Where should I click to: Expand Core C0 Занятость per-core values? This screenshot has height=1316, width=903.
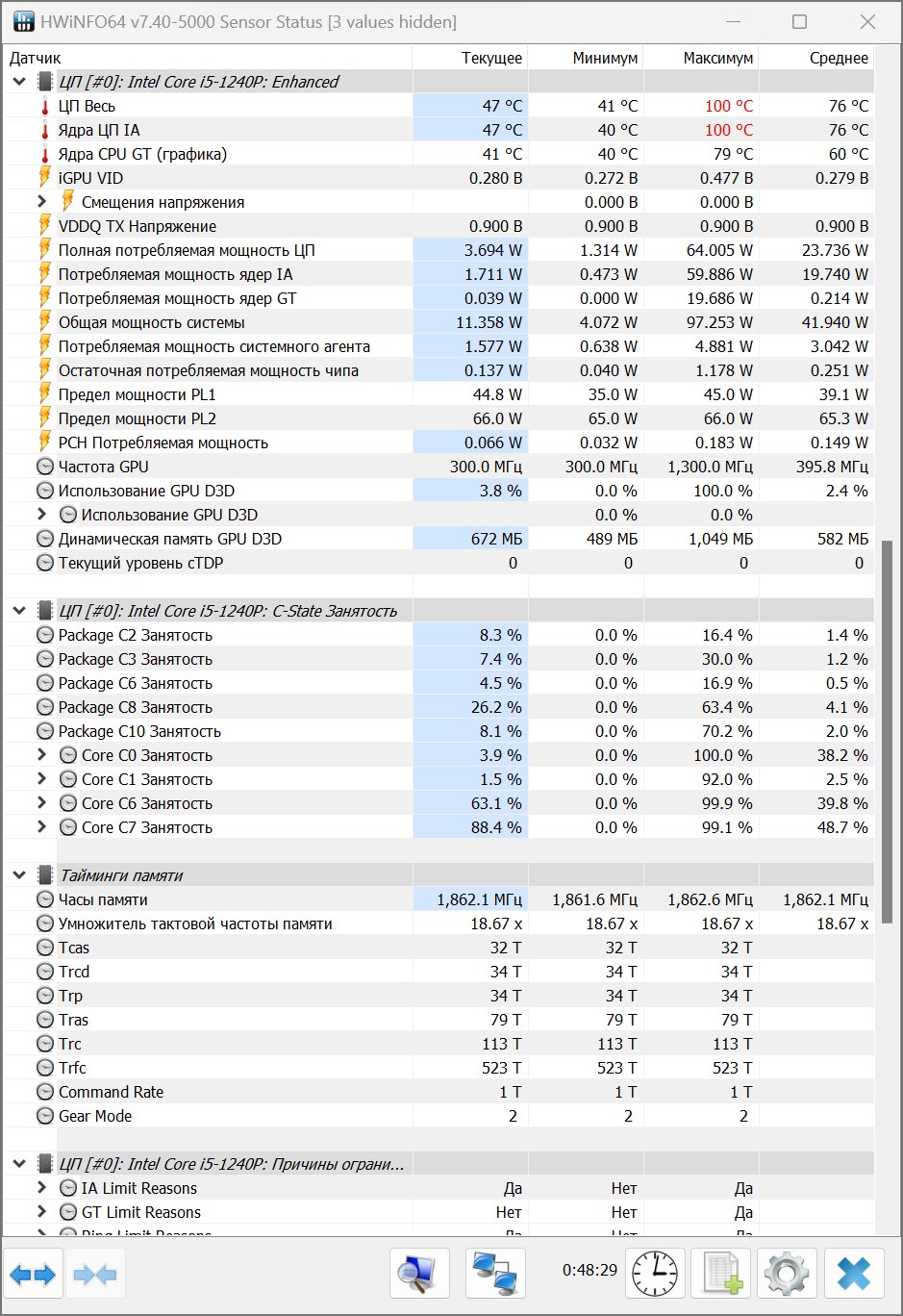41,755
